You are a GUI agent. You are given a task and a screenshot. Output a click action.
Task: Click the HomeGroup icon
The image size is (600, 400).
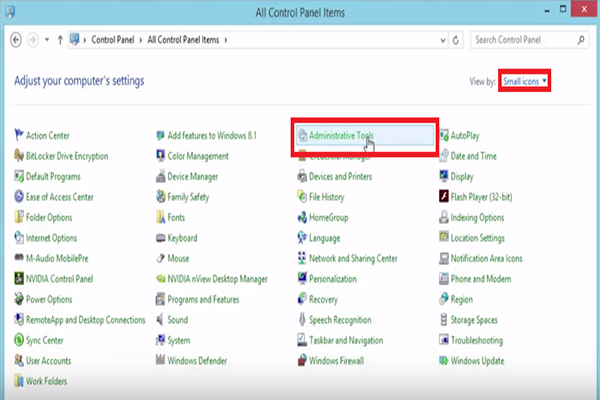[302, 217]
